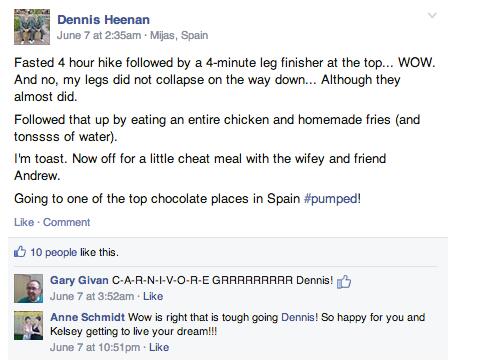487x361 pixels.
Task: Open Gary Givan's profile name
Action: [x=79, y=280]
